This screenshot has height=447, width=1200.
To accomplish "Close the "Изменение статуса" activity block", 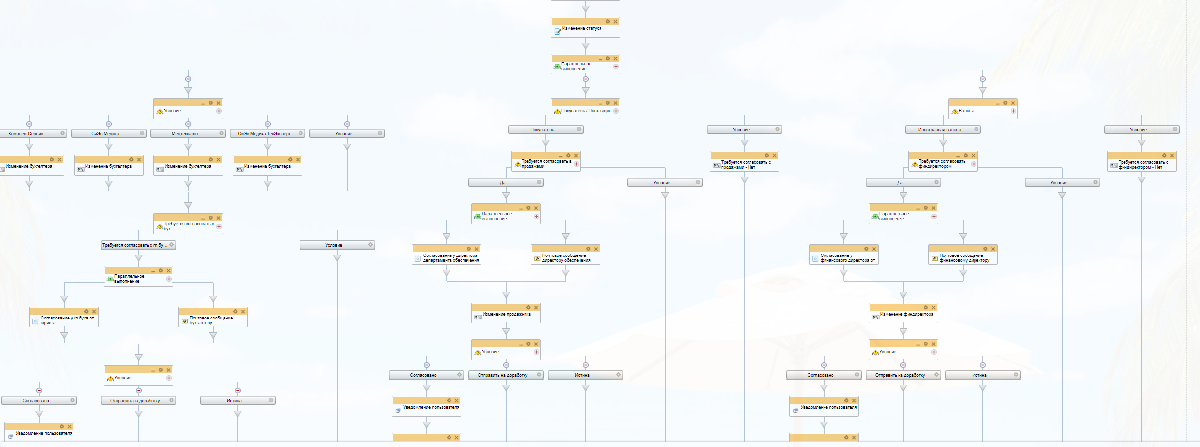I will pyautogui.click(x=616, y=21).
